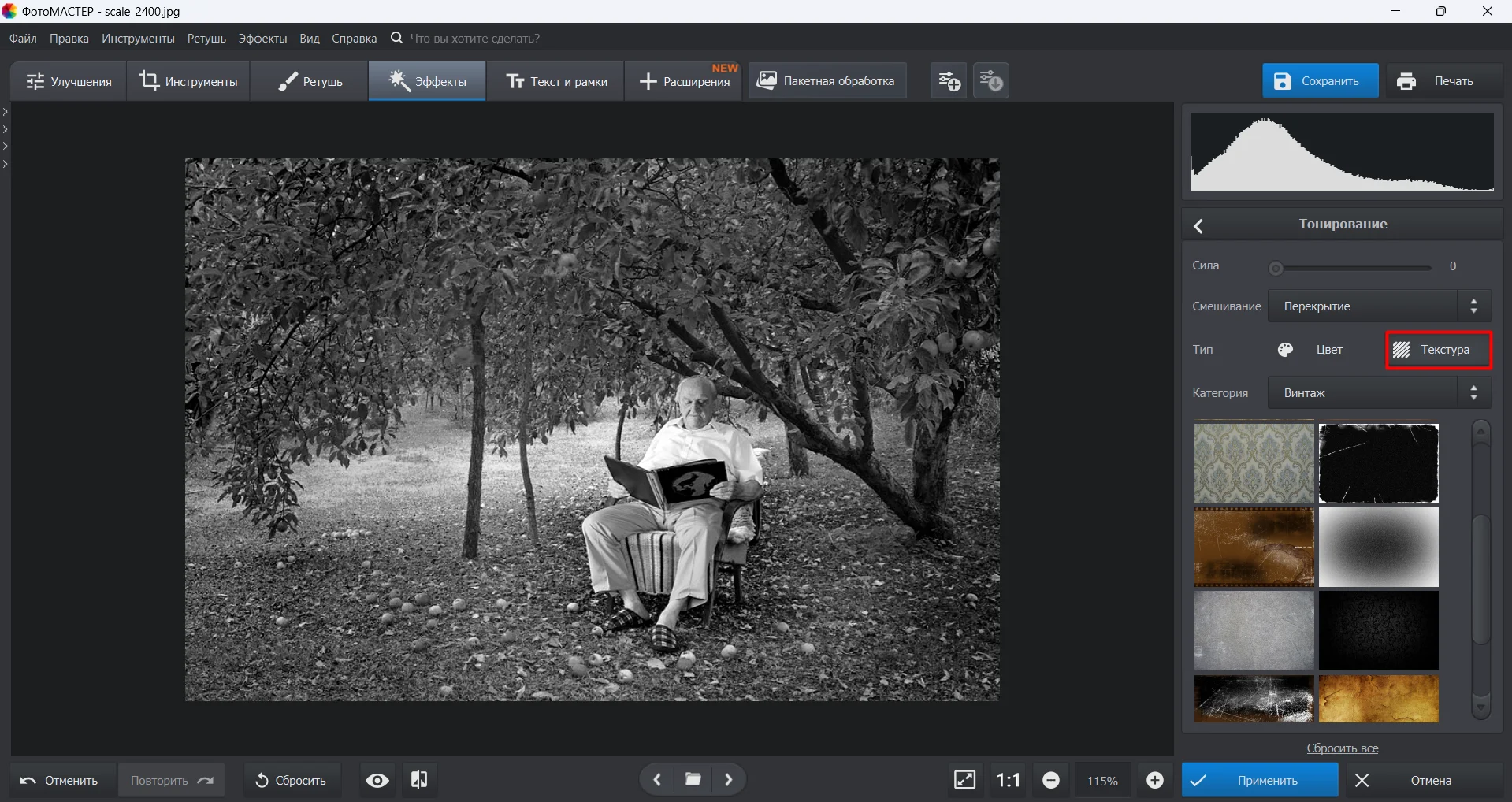Viewport: 1512px width, 802px height.
Task: Open the Правка menu
Action: tap(69, 38)
